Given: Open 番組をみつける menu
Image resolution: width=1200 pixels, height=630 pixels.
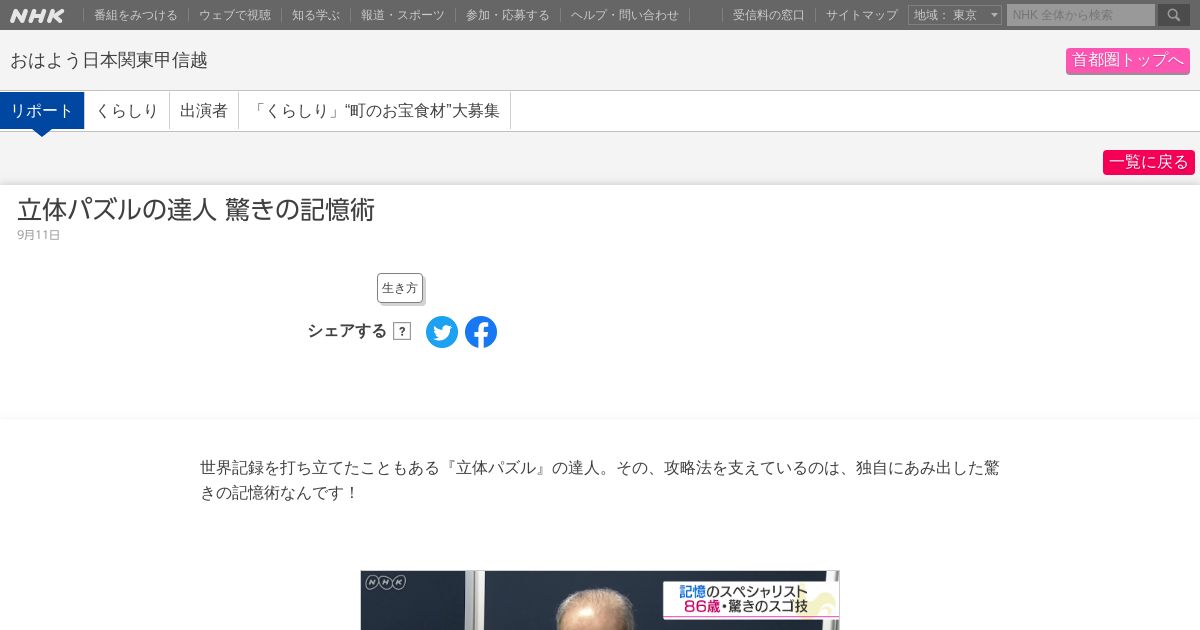Looking at the screenshot, I should point(136,15).
